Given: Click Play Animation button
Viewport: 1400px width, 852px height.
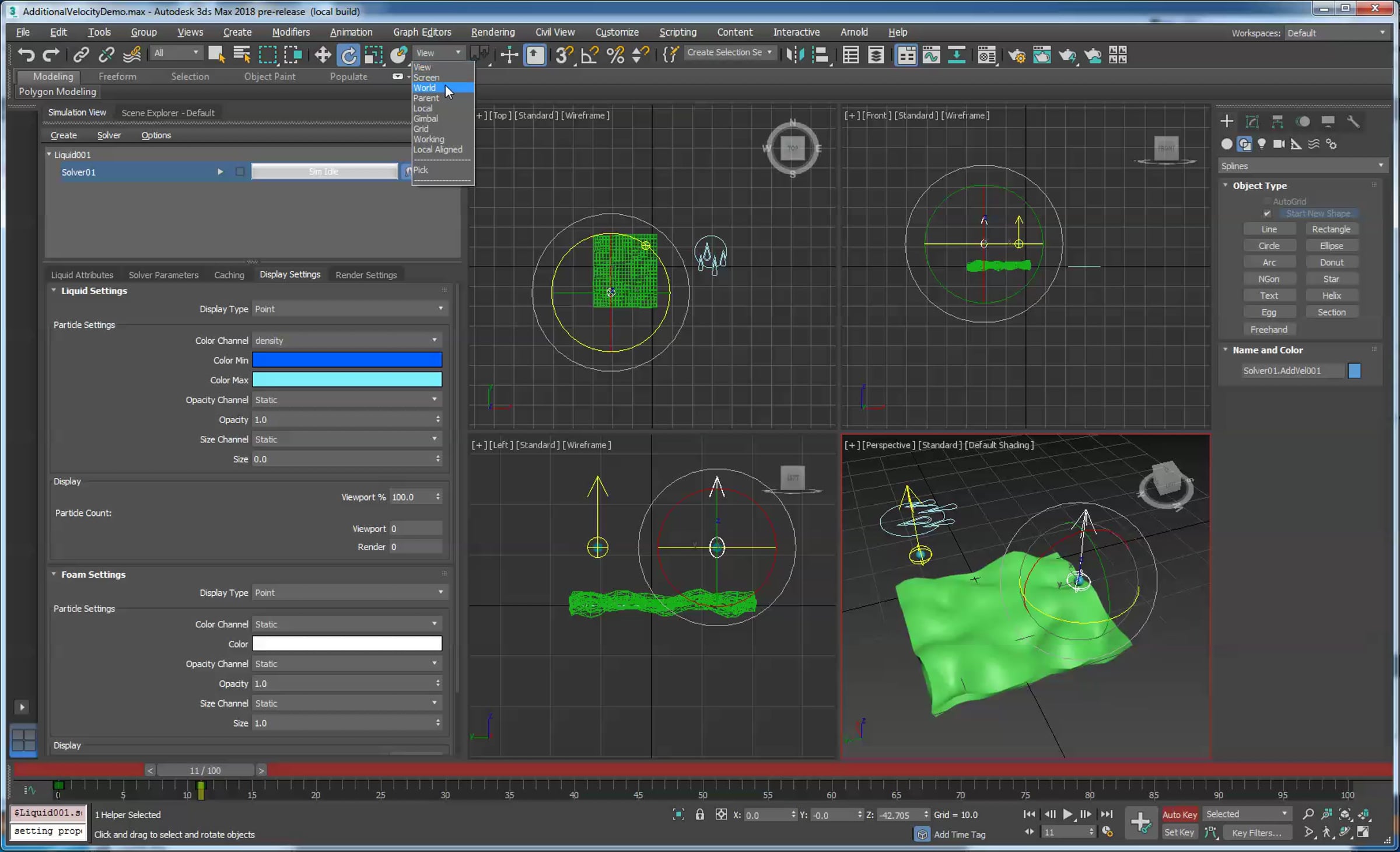Looking at the screenshot, I should 1067,814.
